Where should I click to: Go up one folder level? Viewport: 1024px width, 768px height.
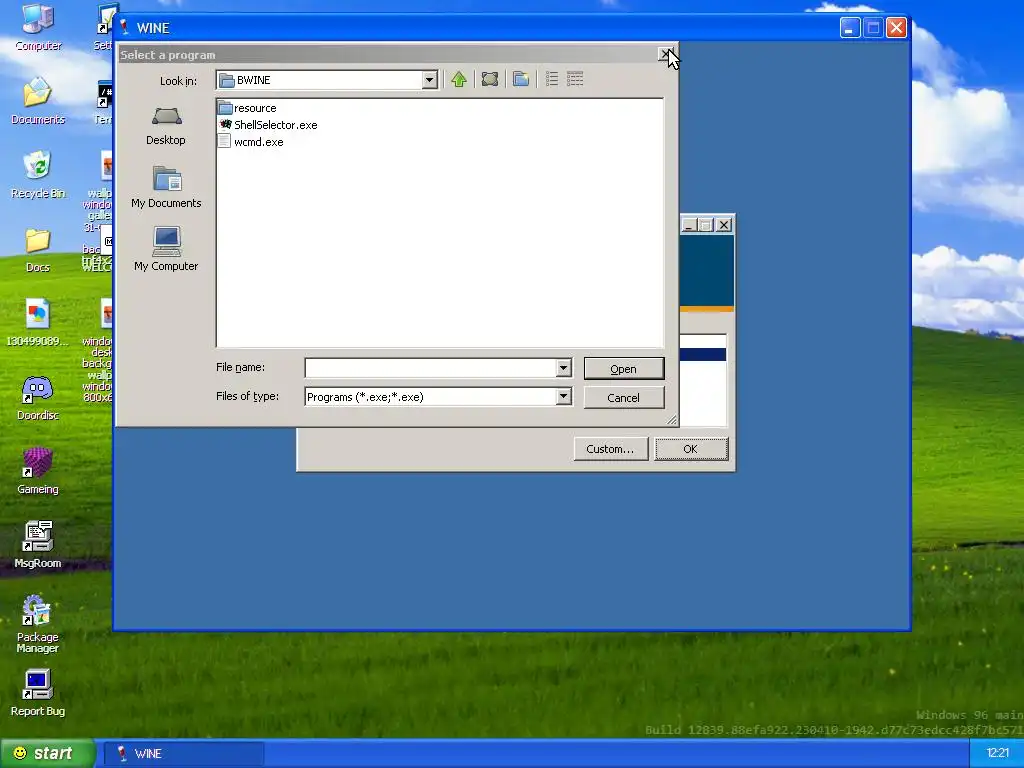click(x=459, y=80)
